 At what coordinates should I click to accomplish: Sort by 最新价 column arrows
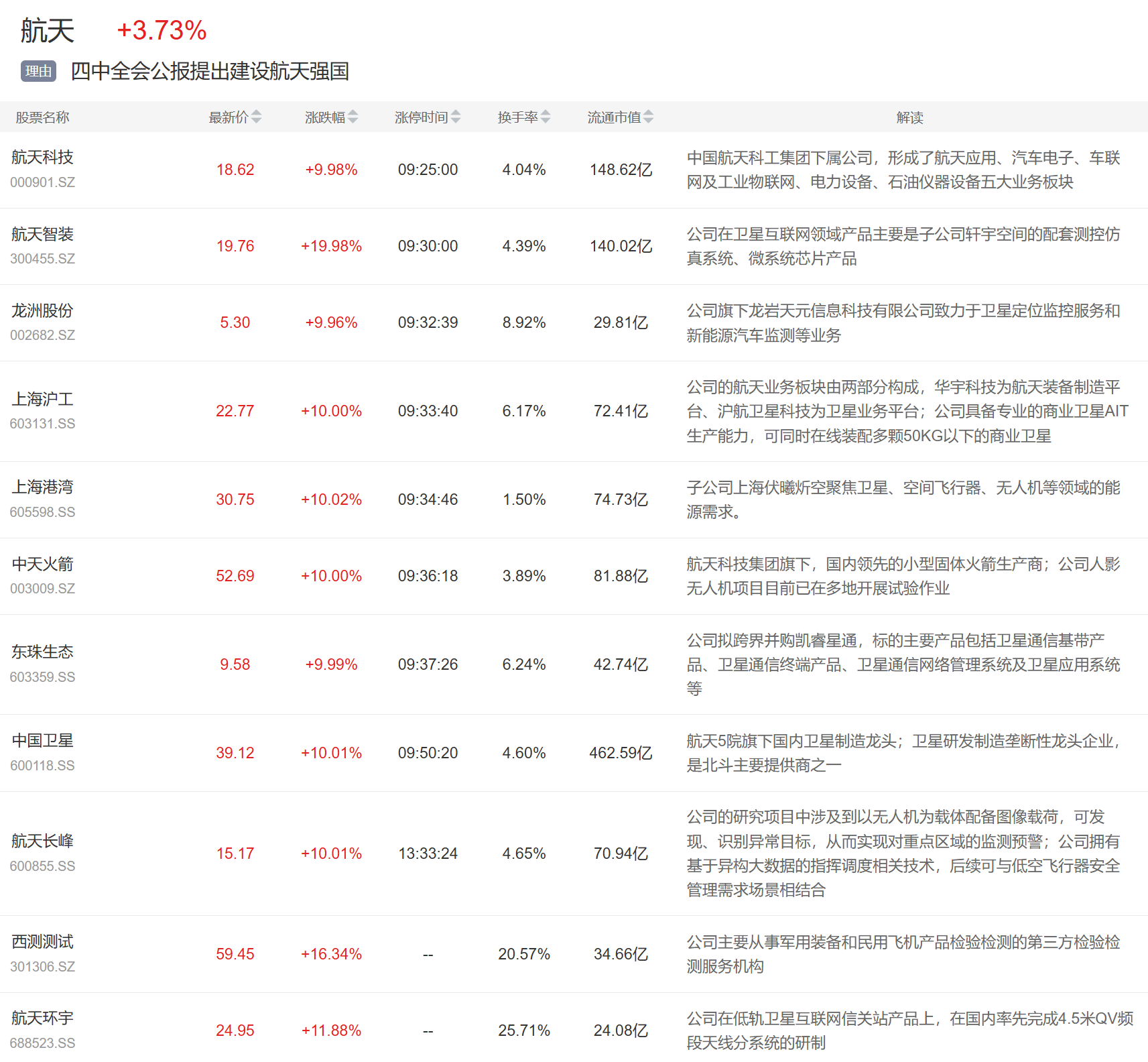coord(256,117)
